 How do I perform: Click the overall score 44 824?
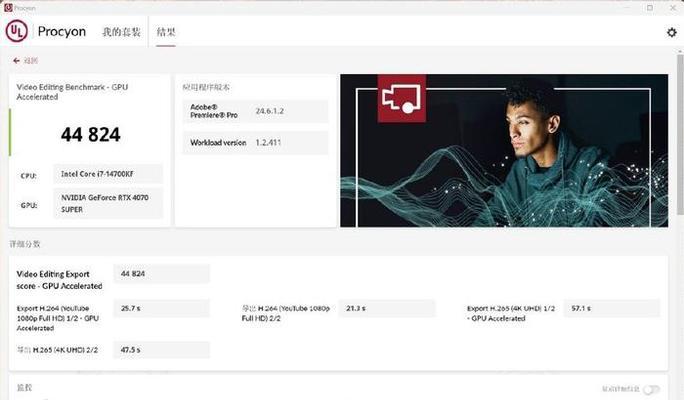tap(91, 134)
